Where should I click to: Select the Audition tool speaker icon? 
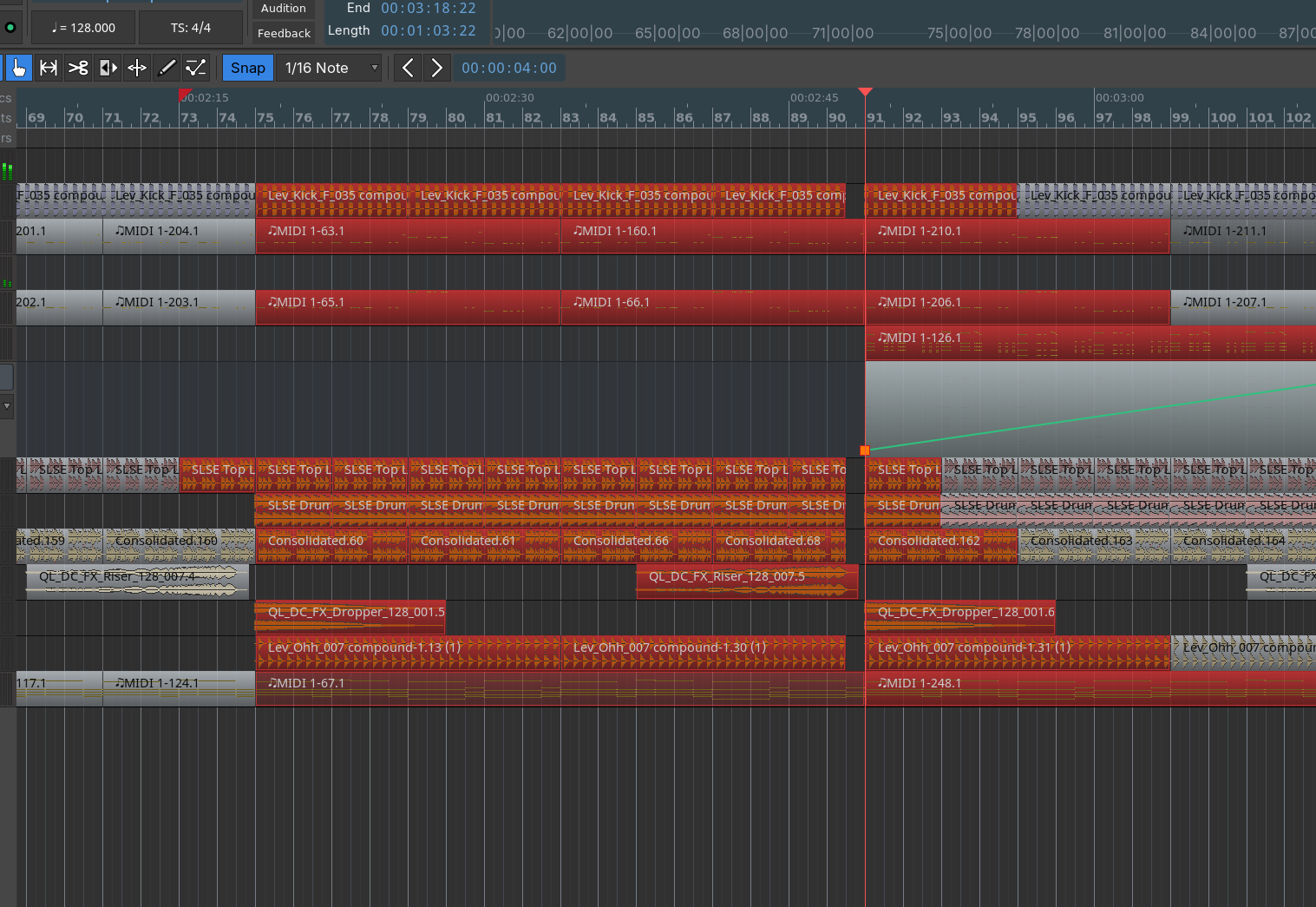(x=108, y=68)
